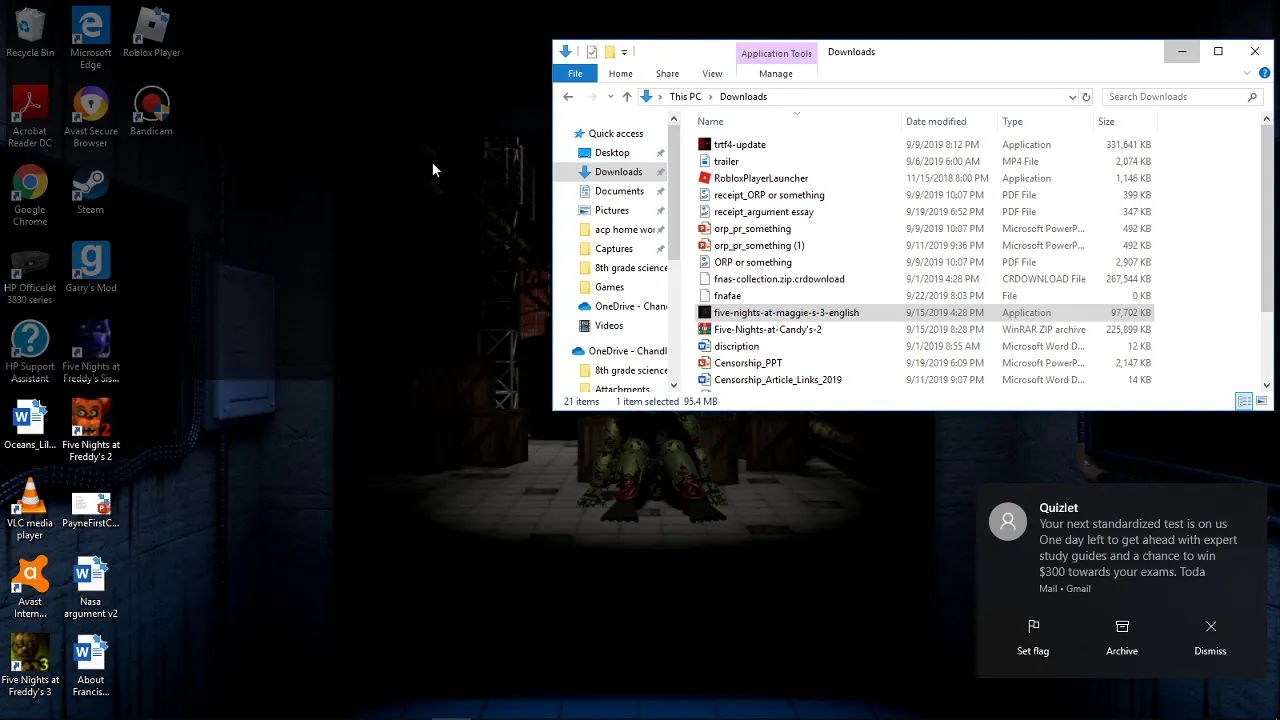Select the HP Support Assistant icon
Screen dimensions: 1280x720
pos(30,352)
